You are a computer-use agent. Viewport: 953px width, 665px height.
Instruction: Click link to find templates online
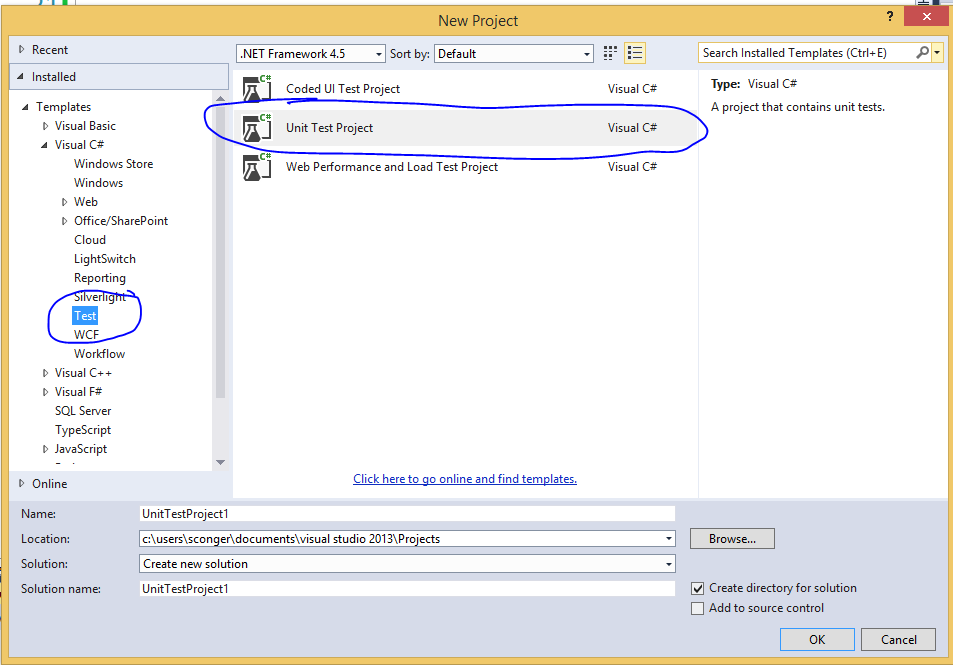click(465, 479)
